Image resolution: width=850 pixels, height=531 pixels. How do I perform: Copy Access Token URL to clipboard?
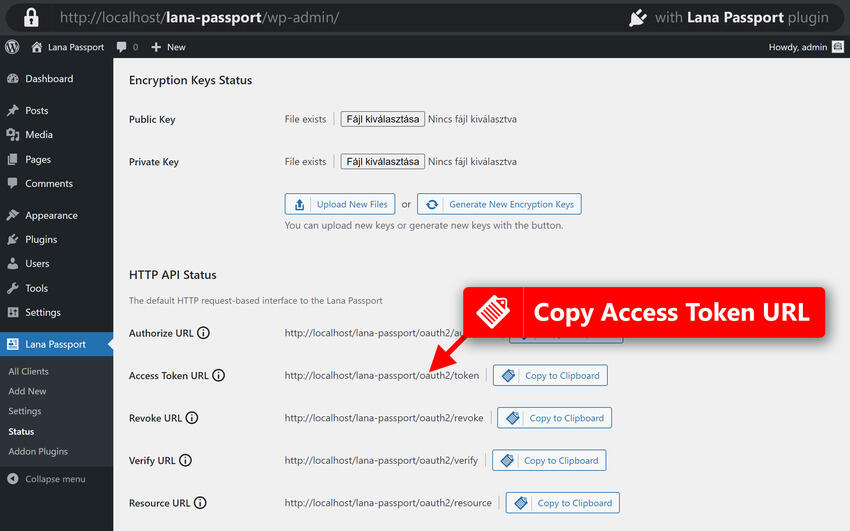coord(550,375)
